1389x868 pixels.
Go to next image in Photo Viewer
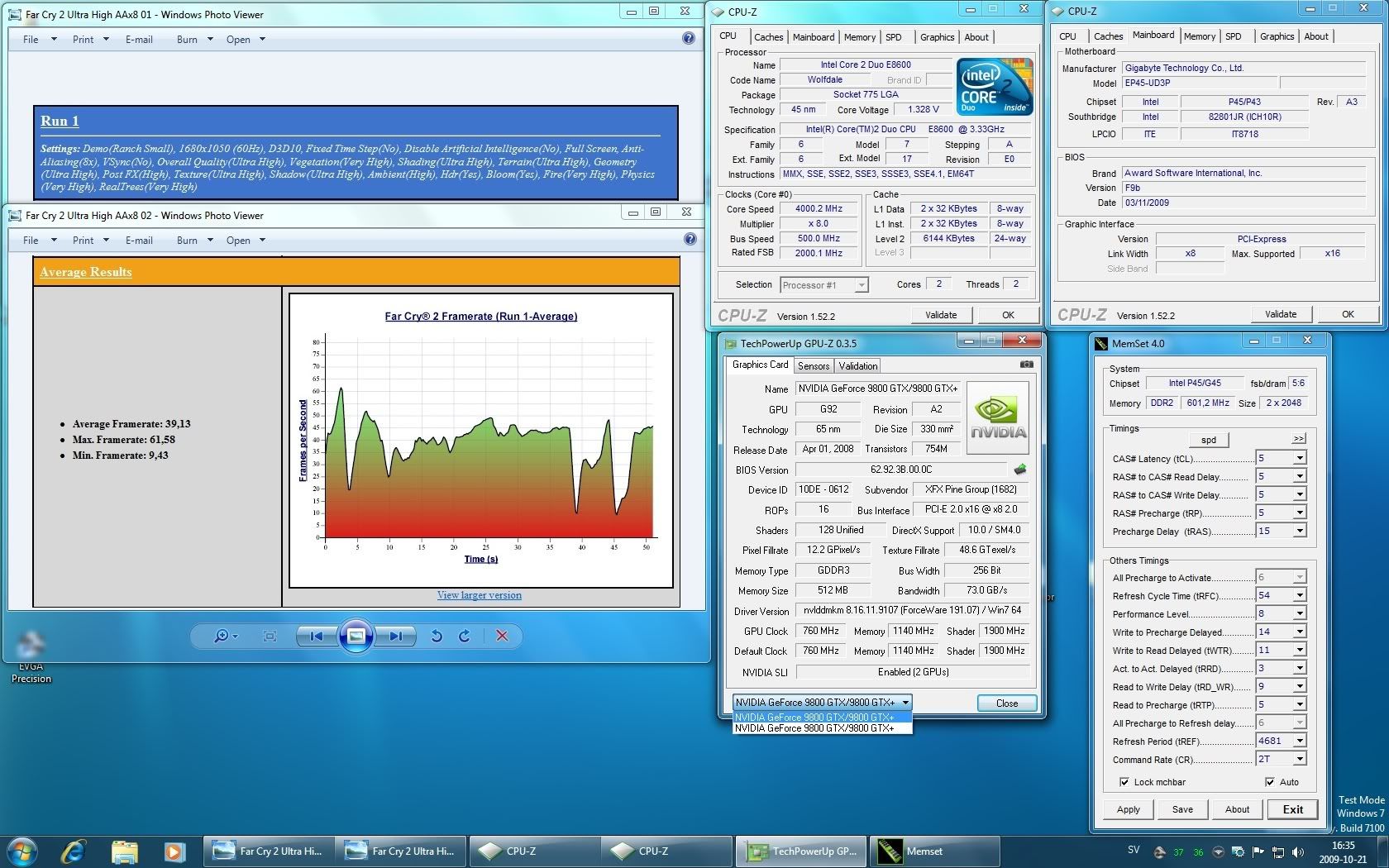pyautogui.click(x=396, y=636)
